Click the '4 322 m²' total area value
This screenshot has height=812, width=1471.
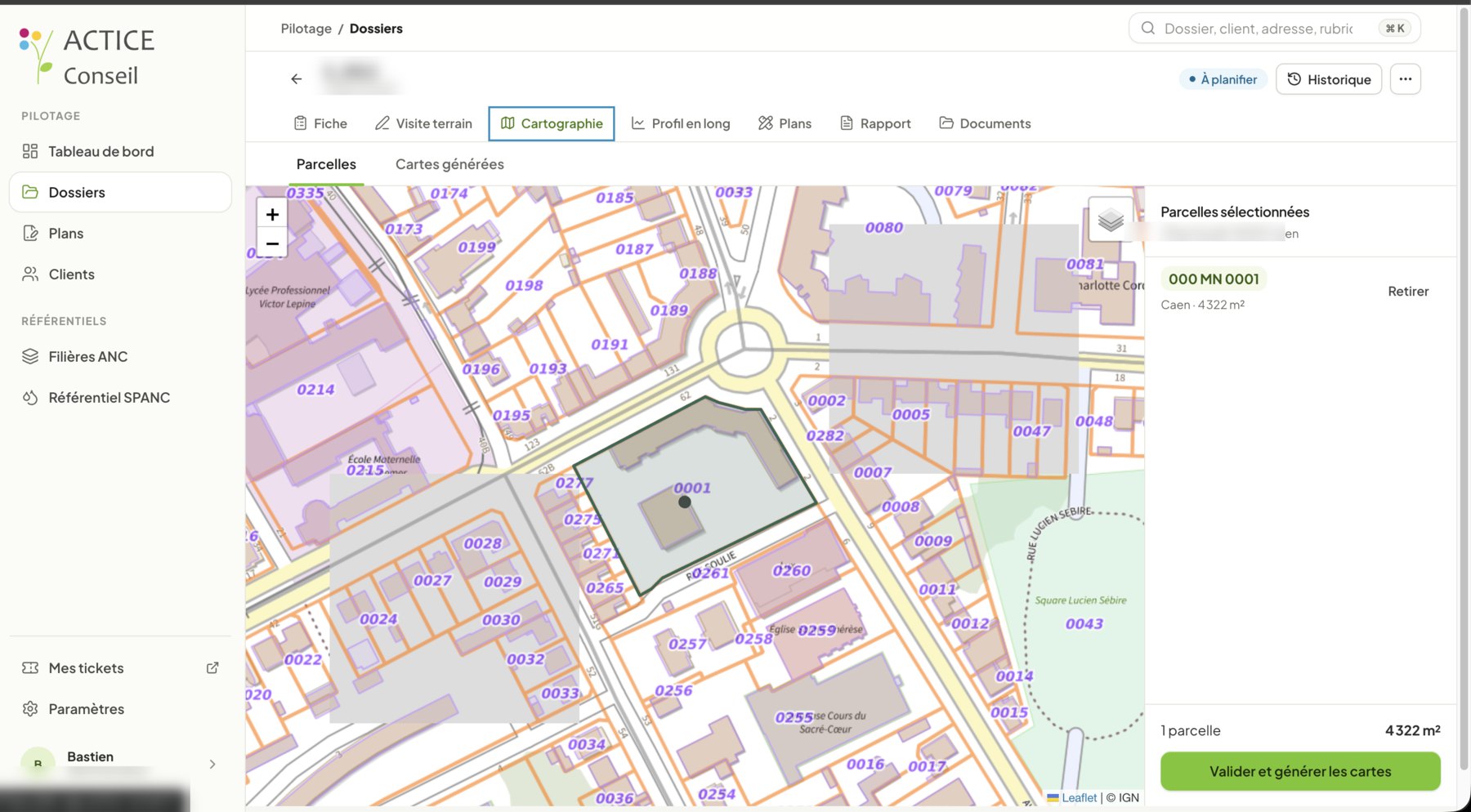tap(1412, 730)
